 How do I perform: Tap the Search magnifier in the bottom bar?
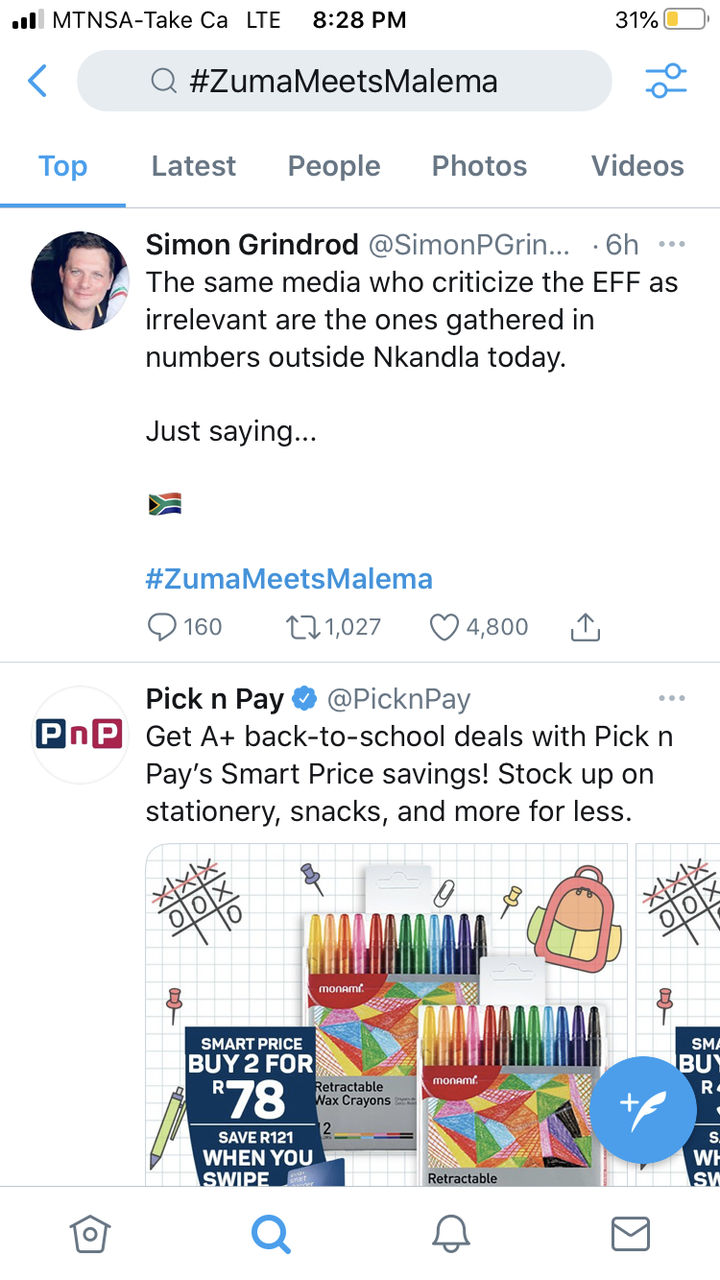pos(270,1234)
